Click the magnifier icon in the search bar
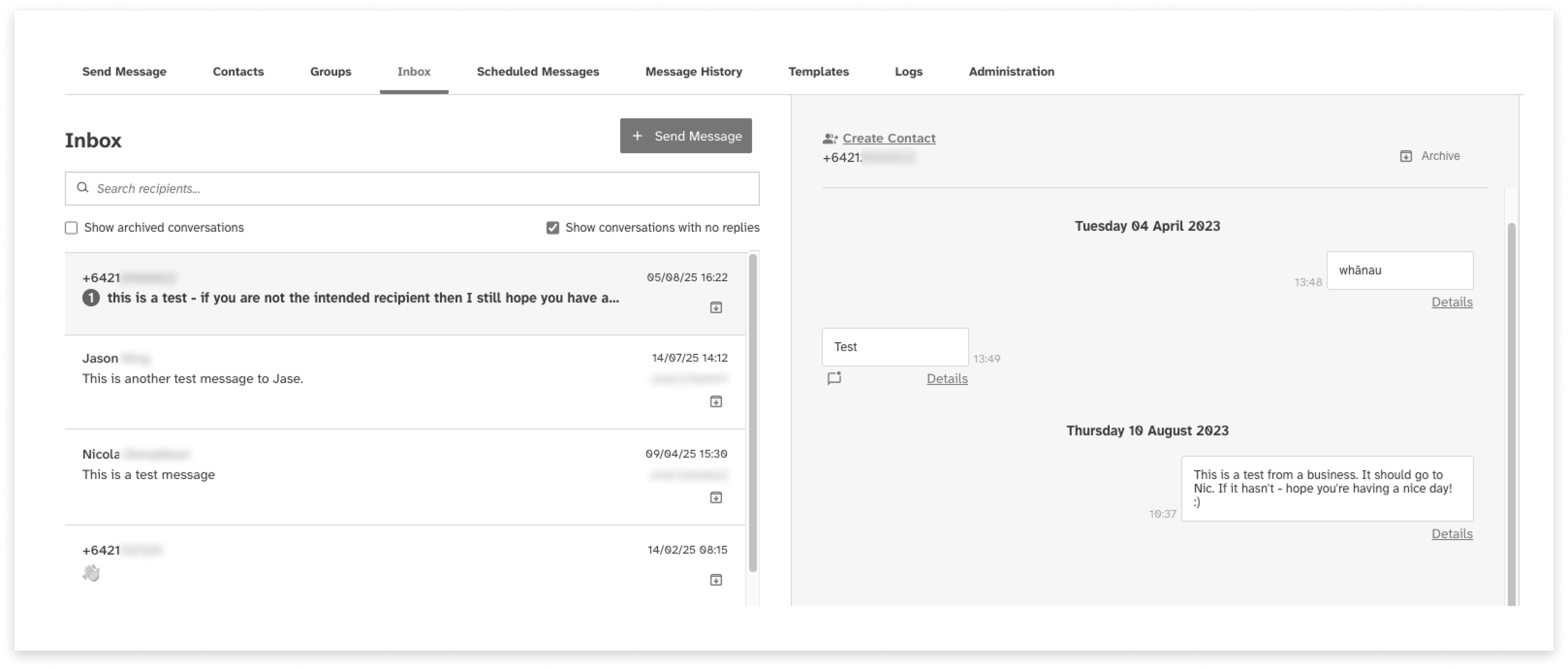Viewport: 1568px width, 669px height. point(83,188)
